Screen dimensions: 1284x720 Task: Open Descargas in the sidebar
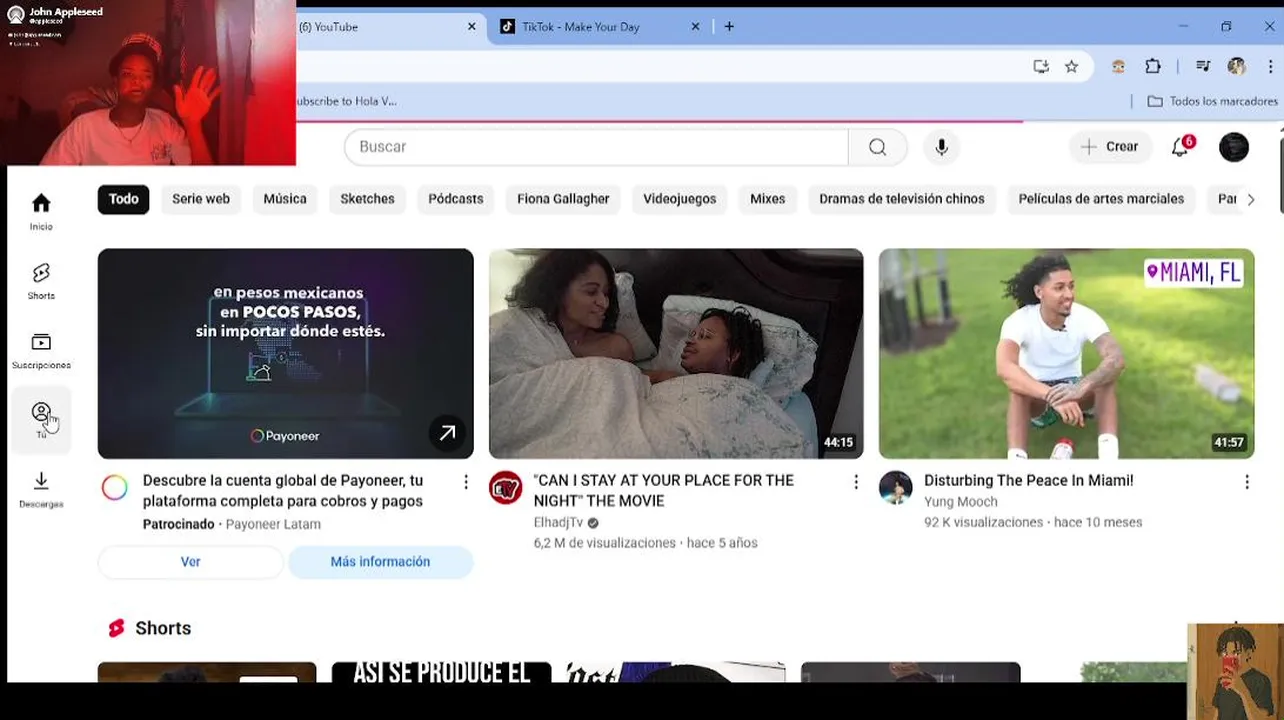pos(41,489)
